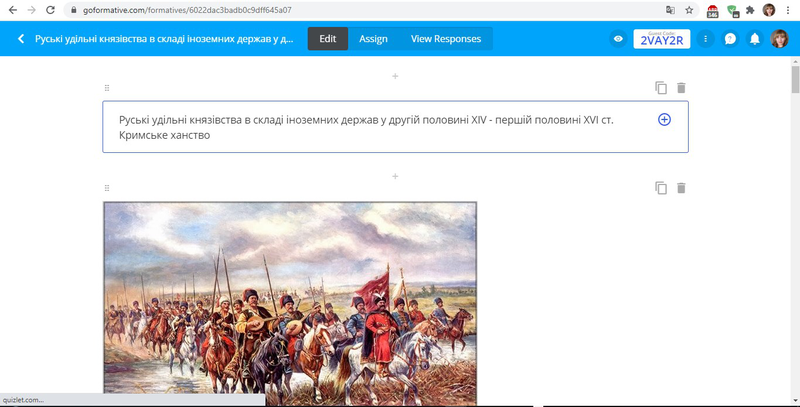
Task: Go back using the header chevron arrow
Action: [21, 39]
